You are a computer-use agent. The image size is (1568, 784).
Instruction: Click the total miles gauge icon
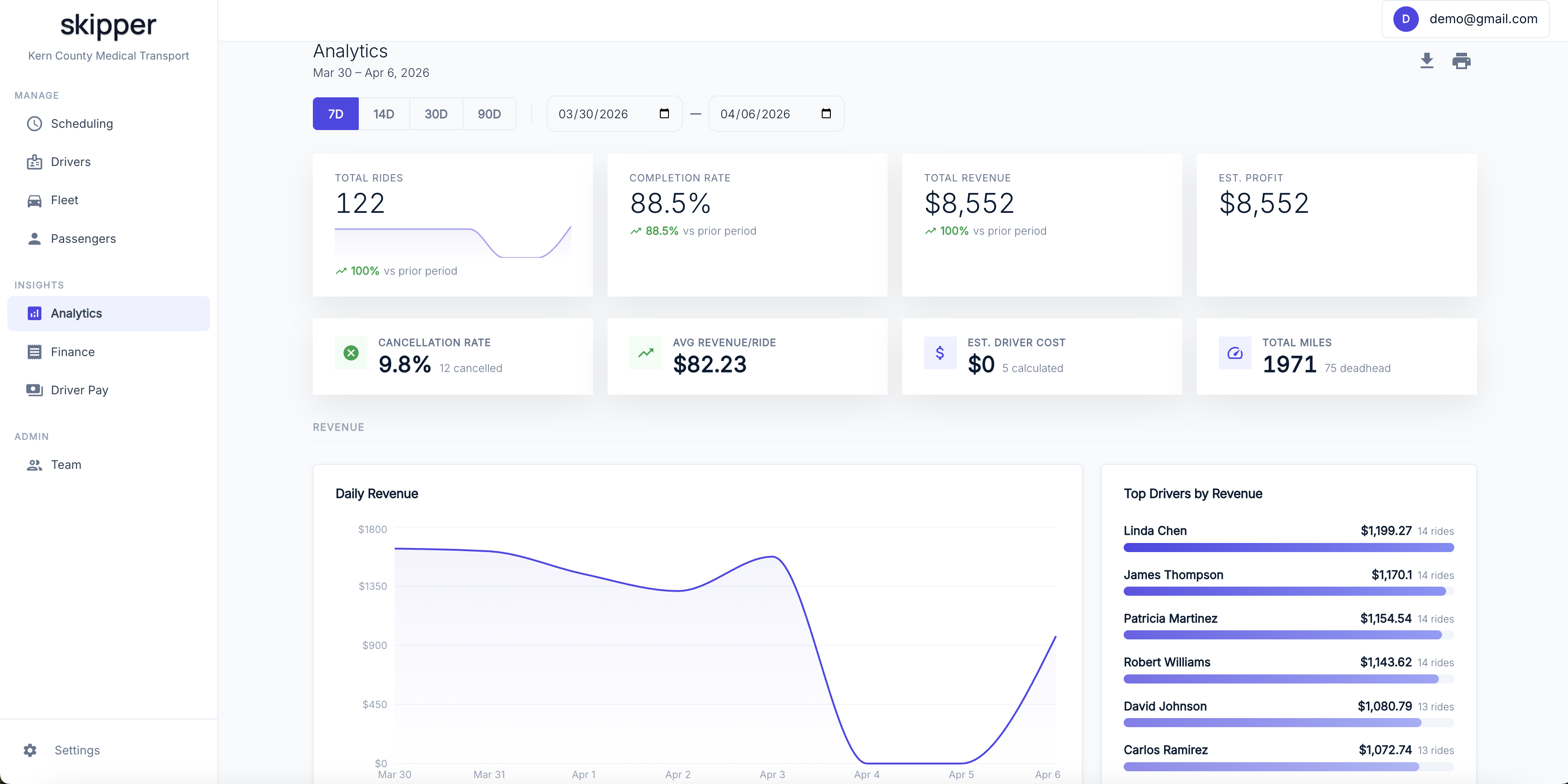point(1235,353)
